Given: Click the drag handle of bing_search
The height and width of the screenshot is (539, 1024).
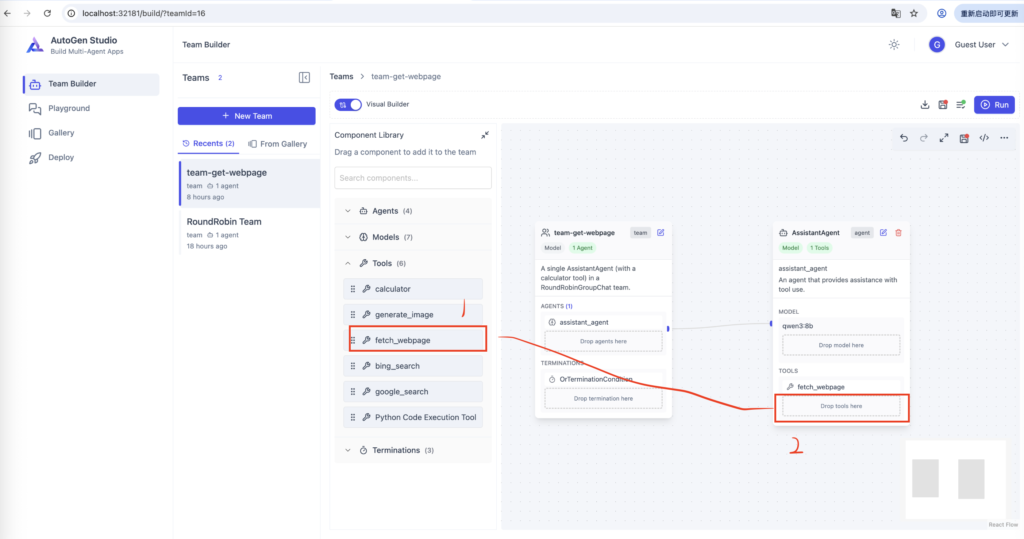Looking at the screenshot, I should tap(353, 366).
